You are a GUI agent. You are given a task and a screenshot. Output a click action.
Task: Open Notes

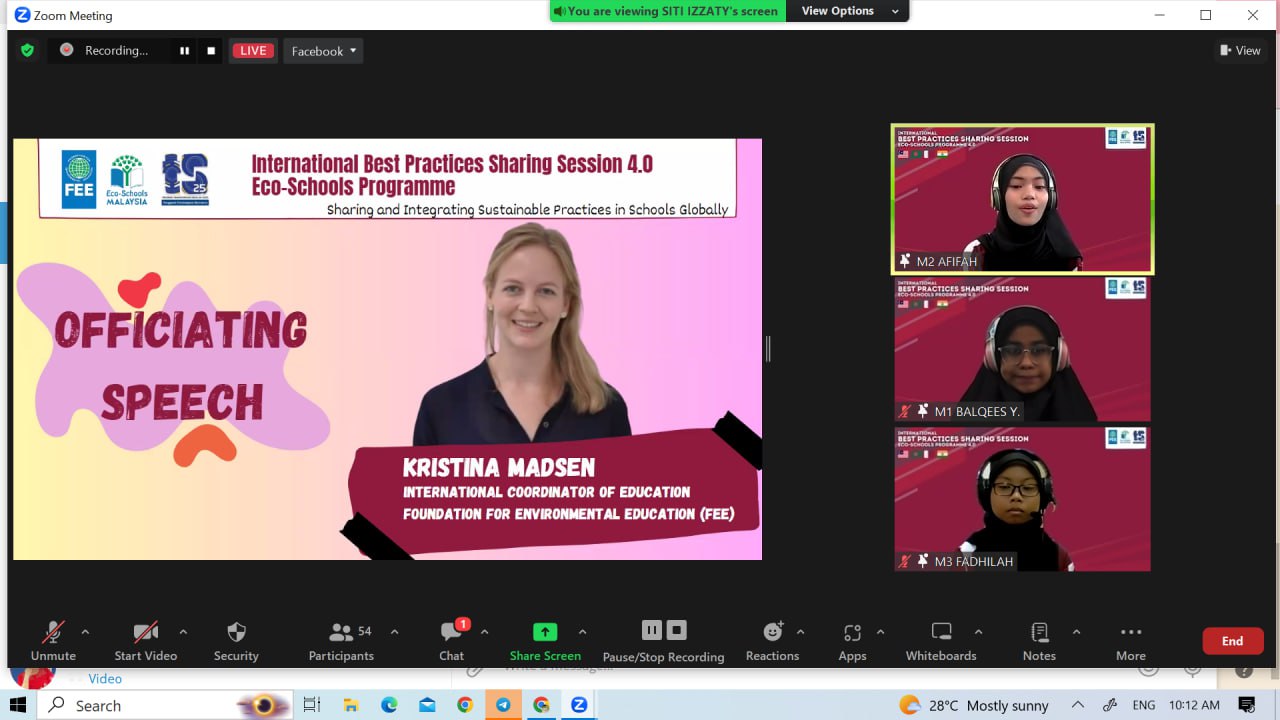tap(1039, 641)
